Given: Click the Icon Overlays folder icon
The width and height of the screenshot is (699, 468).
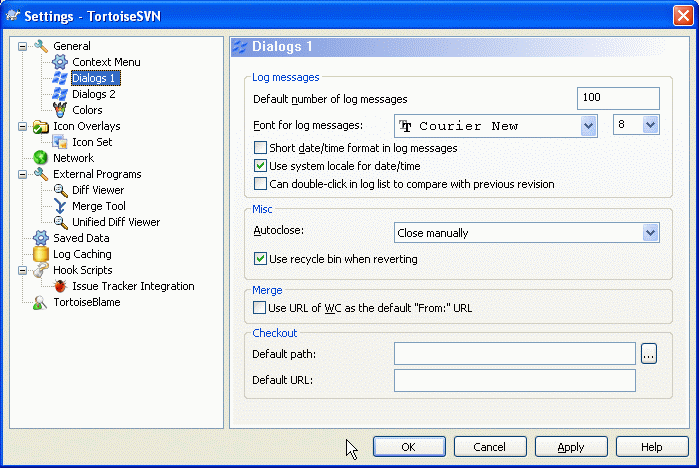Looking at the screenshot, I should tap(41, 127).
